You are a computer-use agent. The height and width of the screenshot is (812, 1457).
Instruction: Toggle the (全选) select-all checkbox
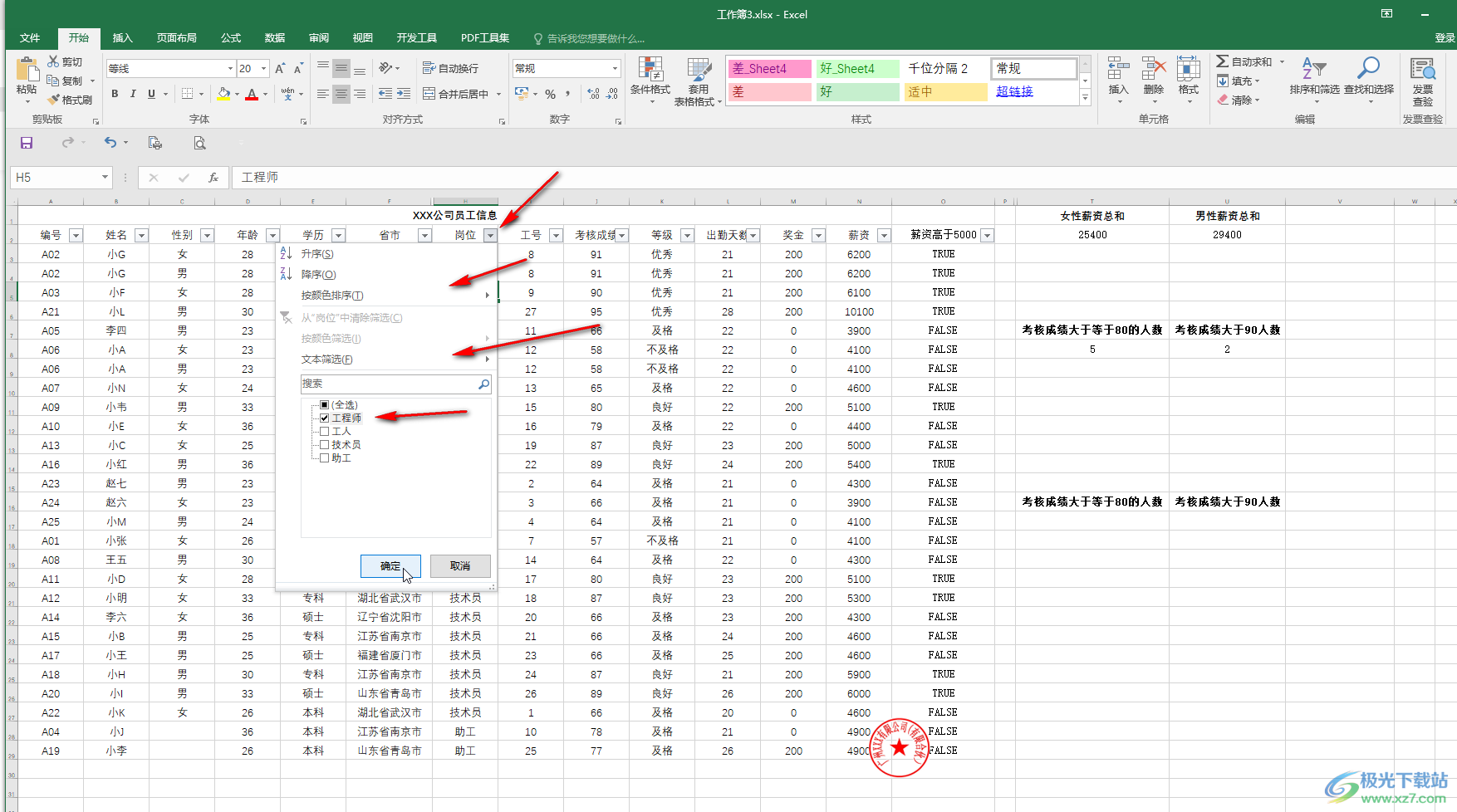point(325,405)
